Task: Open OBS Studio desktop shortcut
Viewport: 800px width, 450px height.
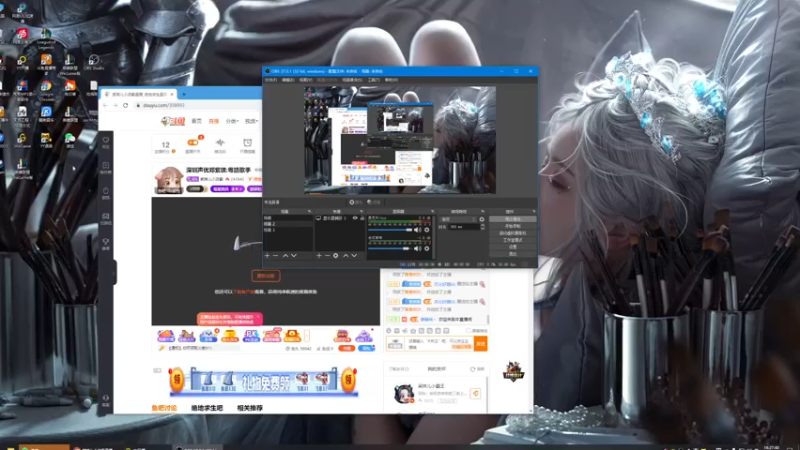Action: click(x=93, y=63)
